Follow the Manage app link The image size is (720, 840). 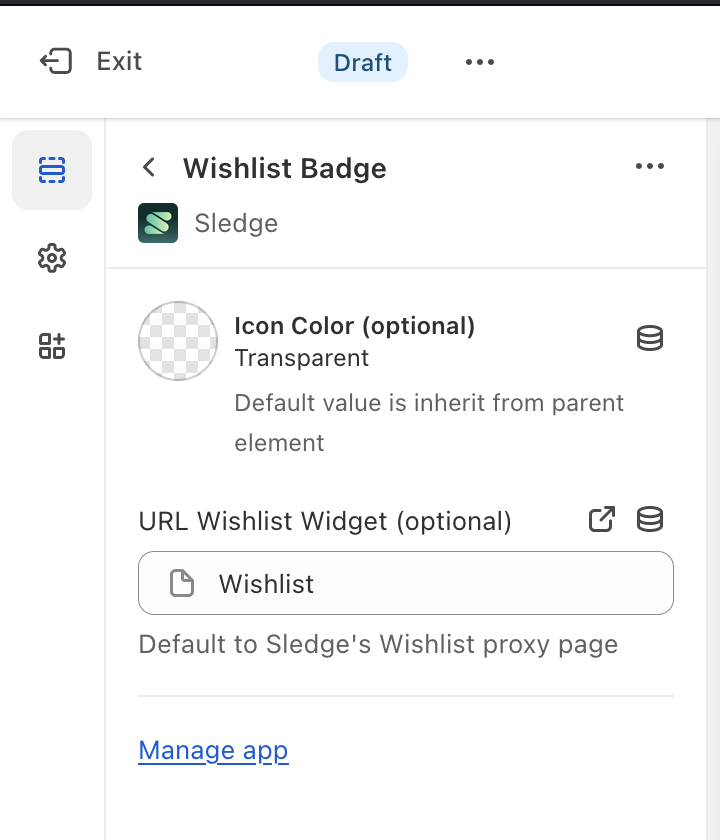213,751
